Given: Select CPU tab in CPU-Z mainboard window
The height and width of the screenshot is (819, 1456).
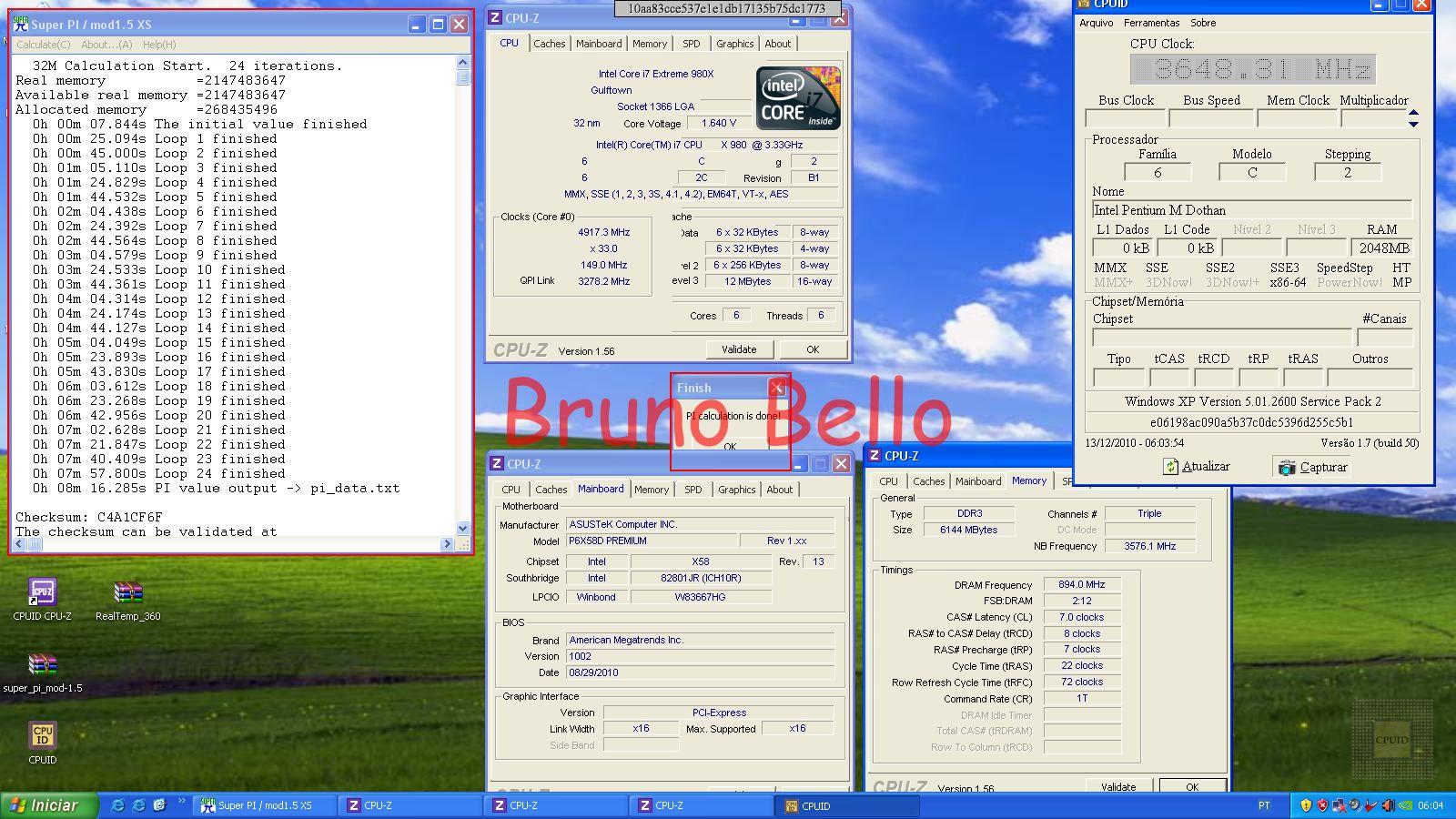Looking at the screenshot, I should [x=511, y=490].
